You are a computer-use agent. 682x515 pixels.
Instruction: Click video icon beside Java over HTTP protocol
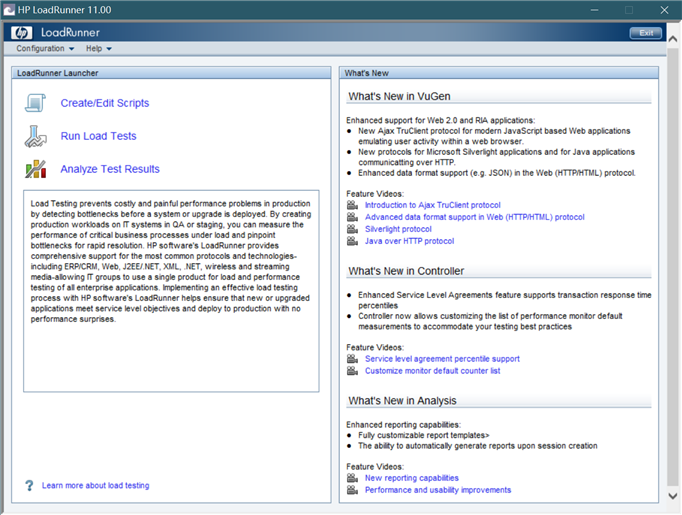pos(352,241)
